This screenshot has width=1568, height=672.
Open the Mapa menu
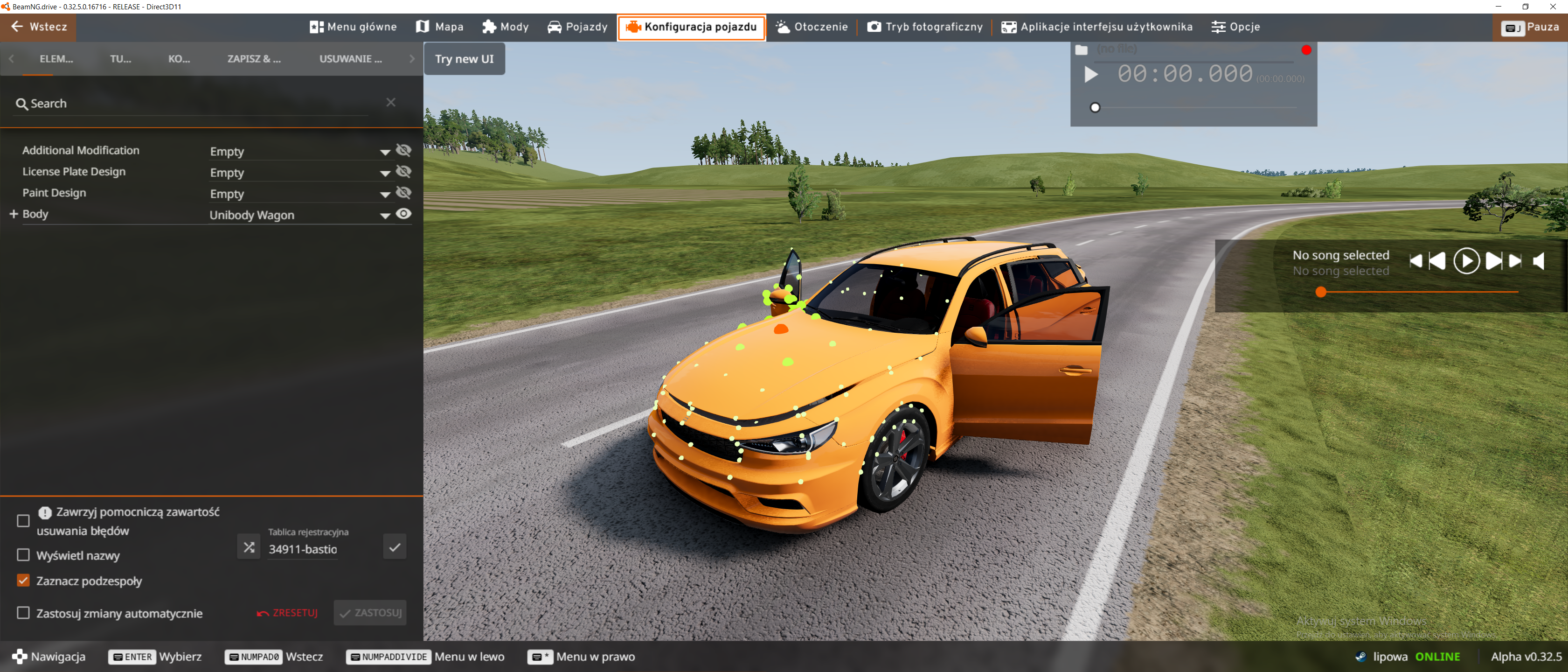[439, 27]
